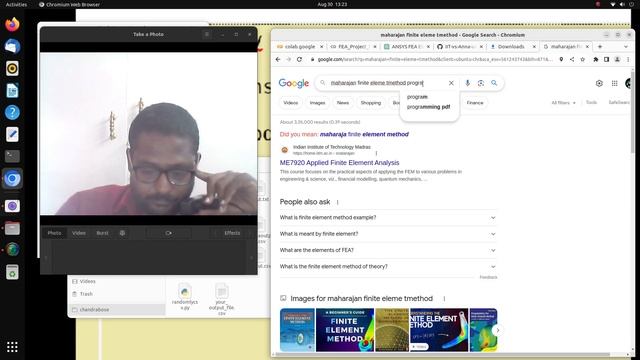The width and height of the screenshot is (640, 360).
Task: Open the tab search dropdown arrow
Action: click(626, 47)
